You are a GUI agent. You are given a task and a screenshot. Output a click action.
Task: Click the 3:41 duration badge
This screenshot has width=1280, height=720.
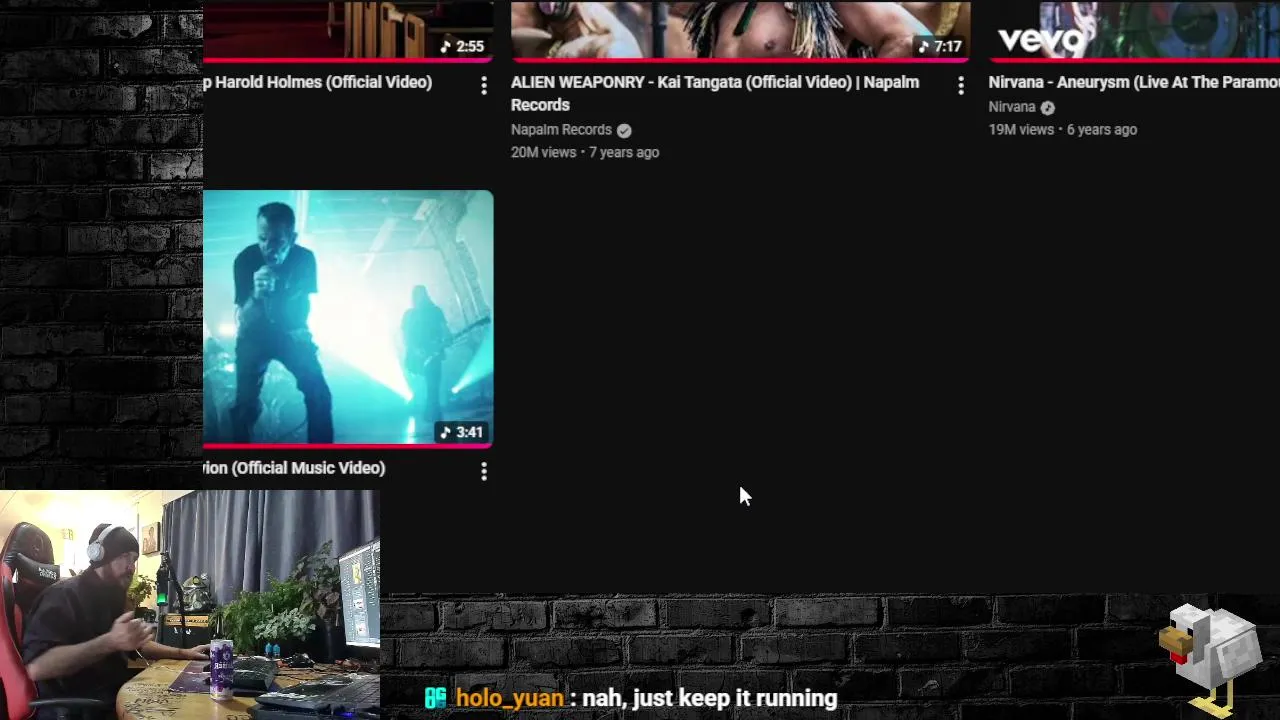(462, 432)
